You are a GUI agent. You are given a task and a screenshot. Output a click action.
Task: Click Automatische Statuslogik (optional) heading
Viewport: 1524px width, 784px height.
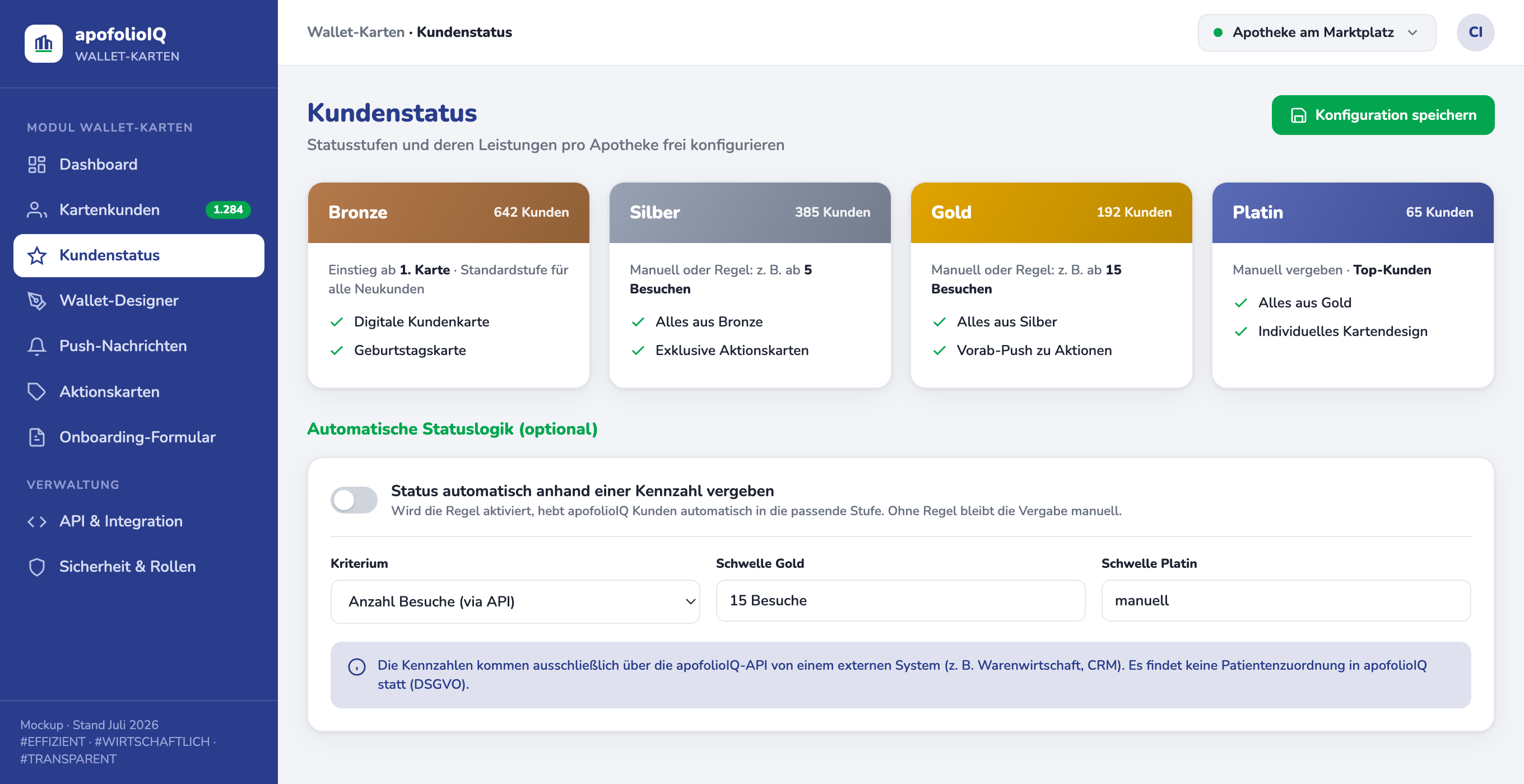[x=452, y=428]
